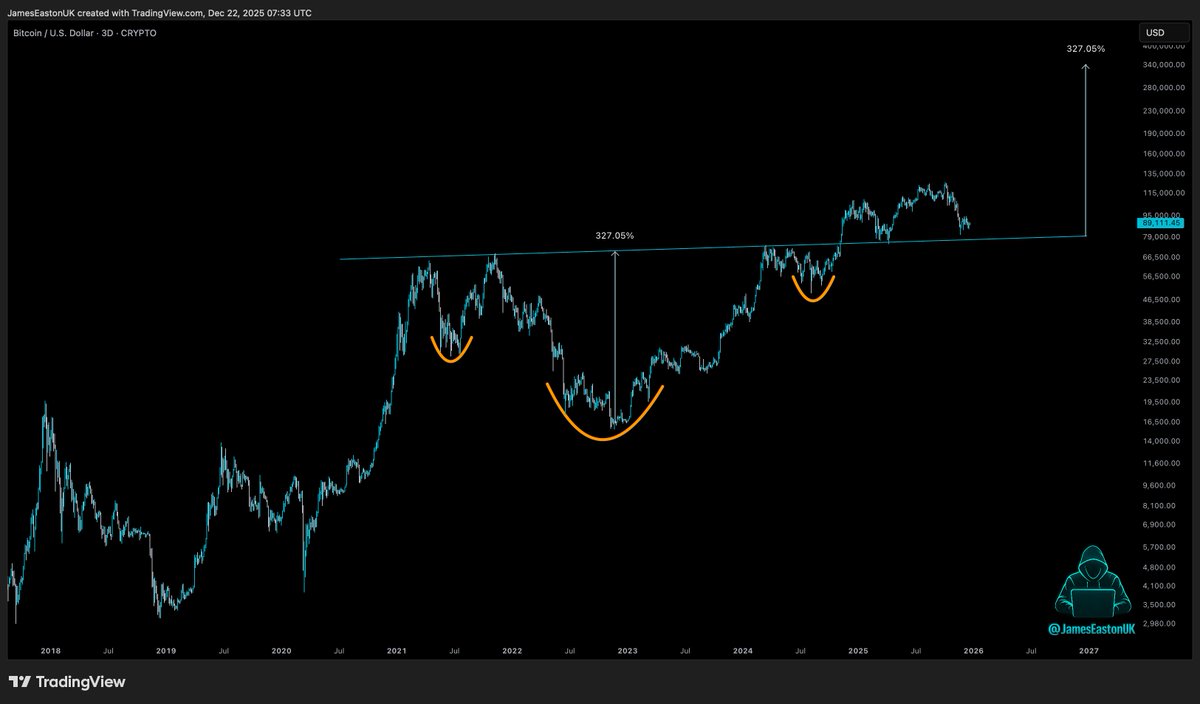
Task: Click the 2021 label on time axis
Action: tap(397, 650)
